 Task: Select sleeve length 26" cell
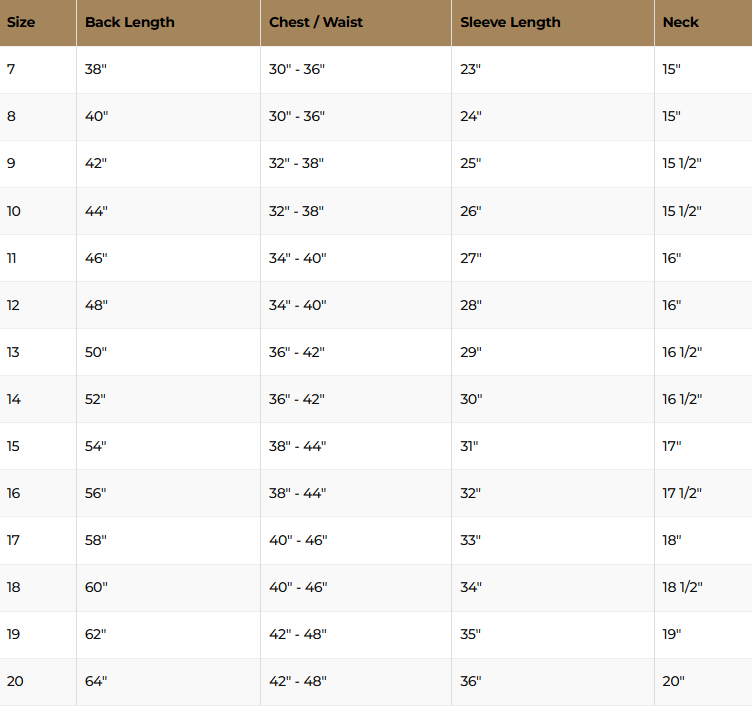coord(553,211)
